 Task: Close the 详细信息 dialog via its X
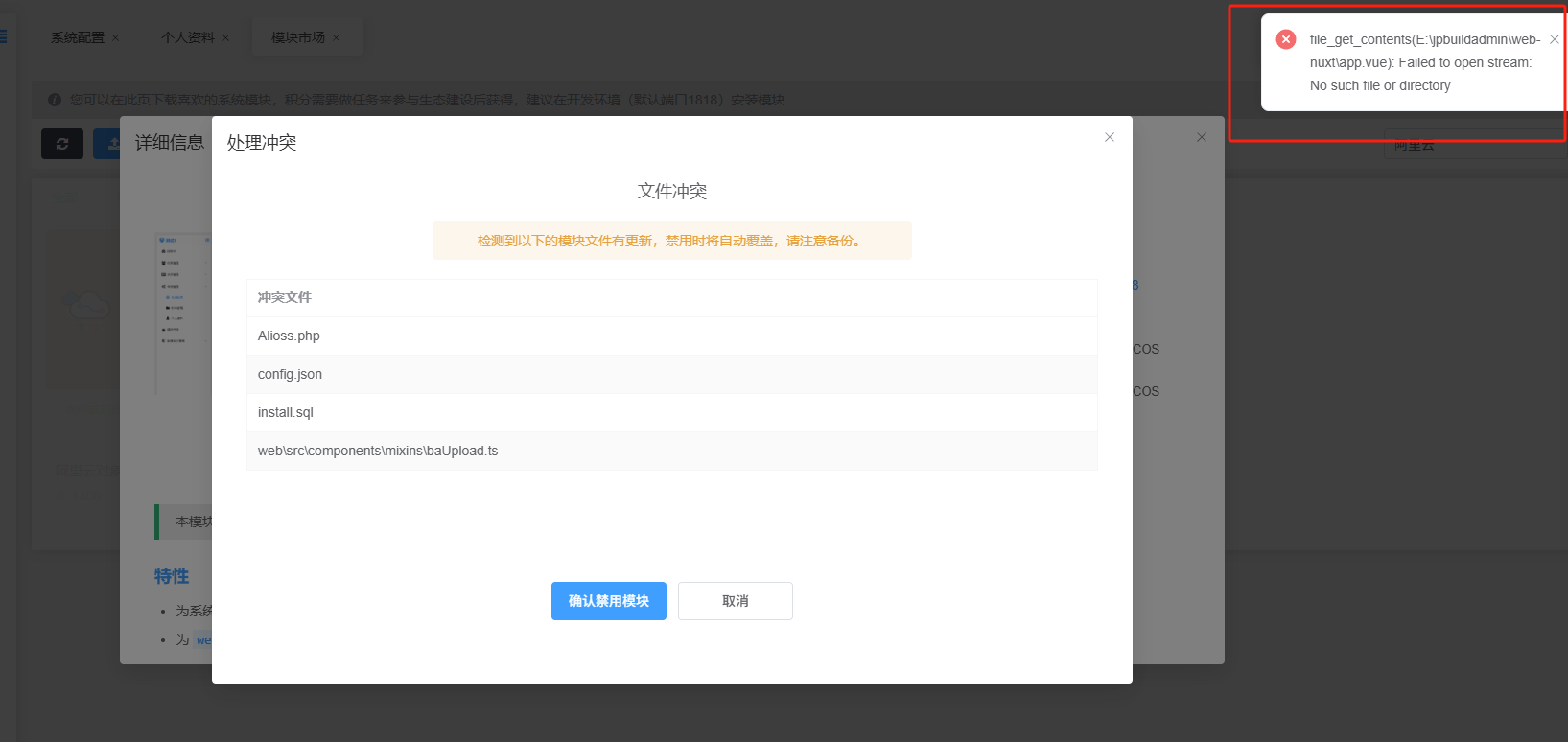click(1202, 137)
